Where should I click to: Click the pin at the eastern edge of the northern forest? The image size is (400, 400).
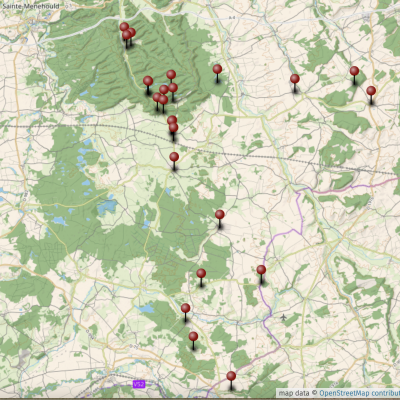pyautogui.click(x=217, y=69)
